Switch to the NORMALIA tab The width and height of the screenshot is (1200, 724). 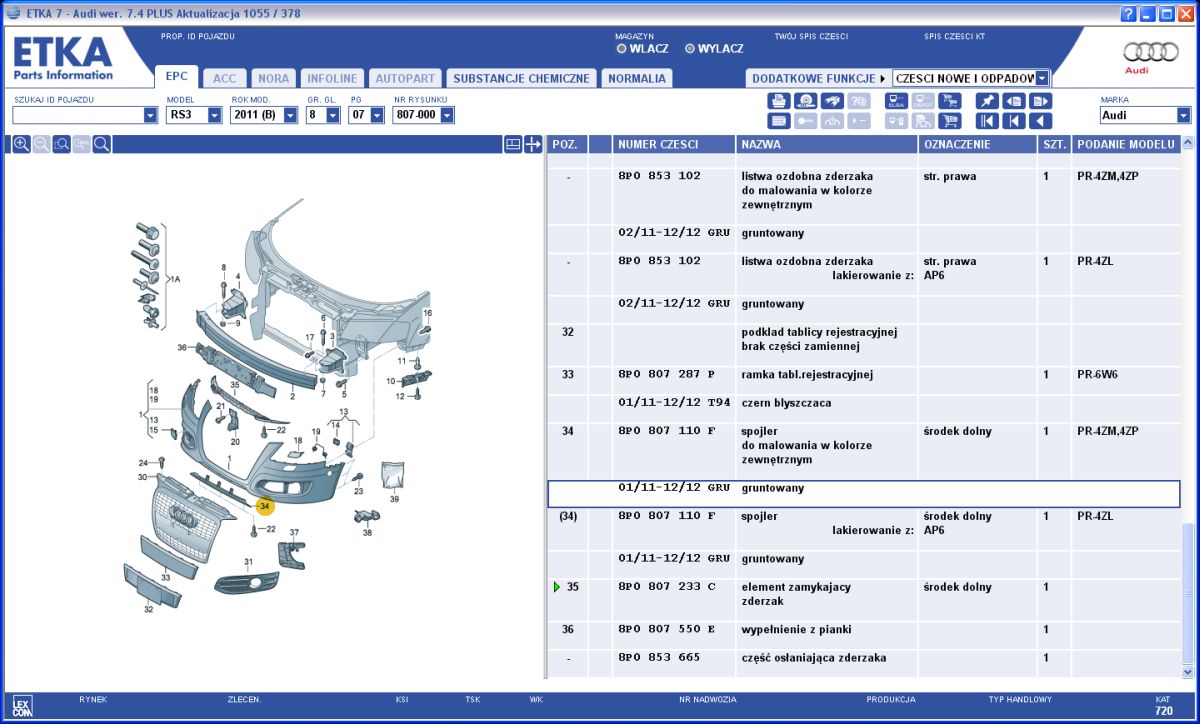tap(636, 78)
